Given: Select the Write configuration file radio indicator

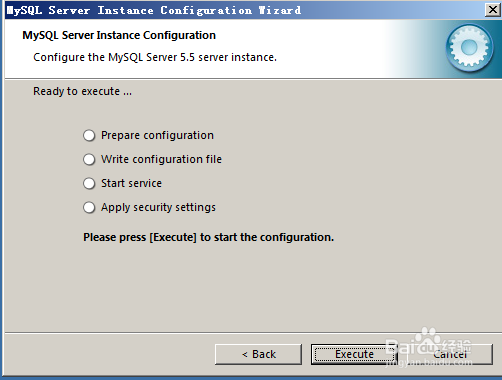Looking at the screenshot, I should pos(89,160).
